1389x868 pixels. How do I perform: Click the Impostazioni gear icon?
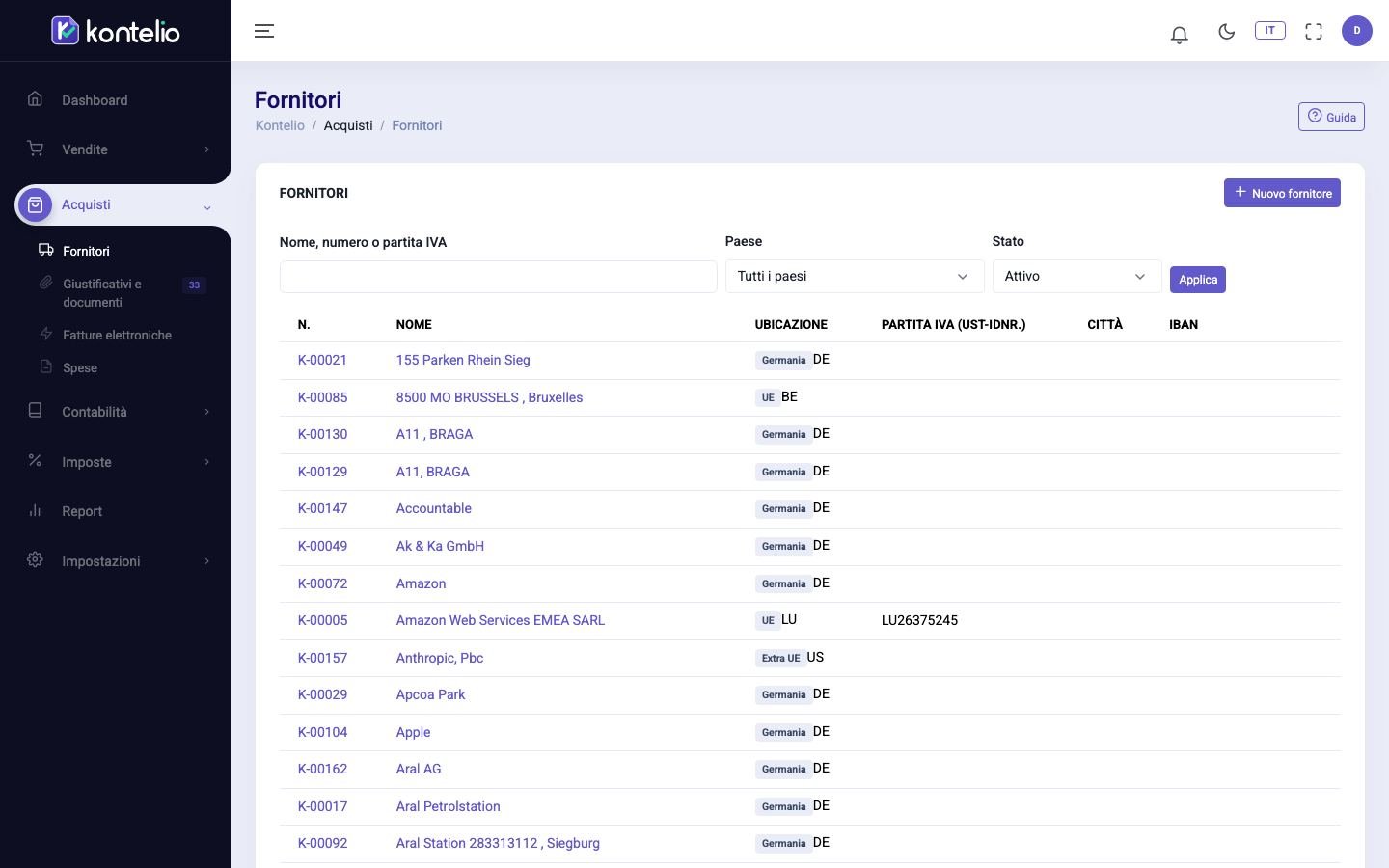[36, 560]
